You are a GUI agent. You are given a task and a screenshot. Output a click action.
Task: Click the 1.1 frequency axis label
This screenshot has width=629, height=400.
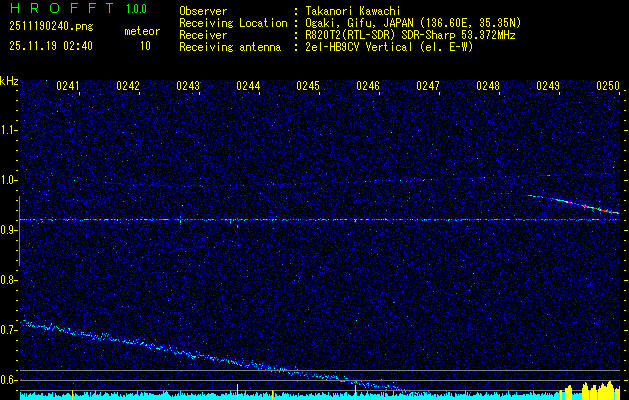(9, 129)
